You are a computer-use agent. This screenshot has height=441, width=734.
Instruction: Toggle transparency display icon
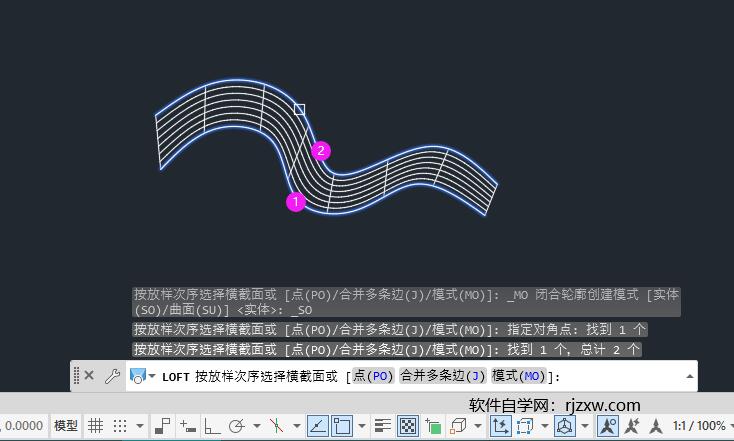[408, 426]
